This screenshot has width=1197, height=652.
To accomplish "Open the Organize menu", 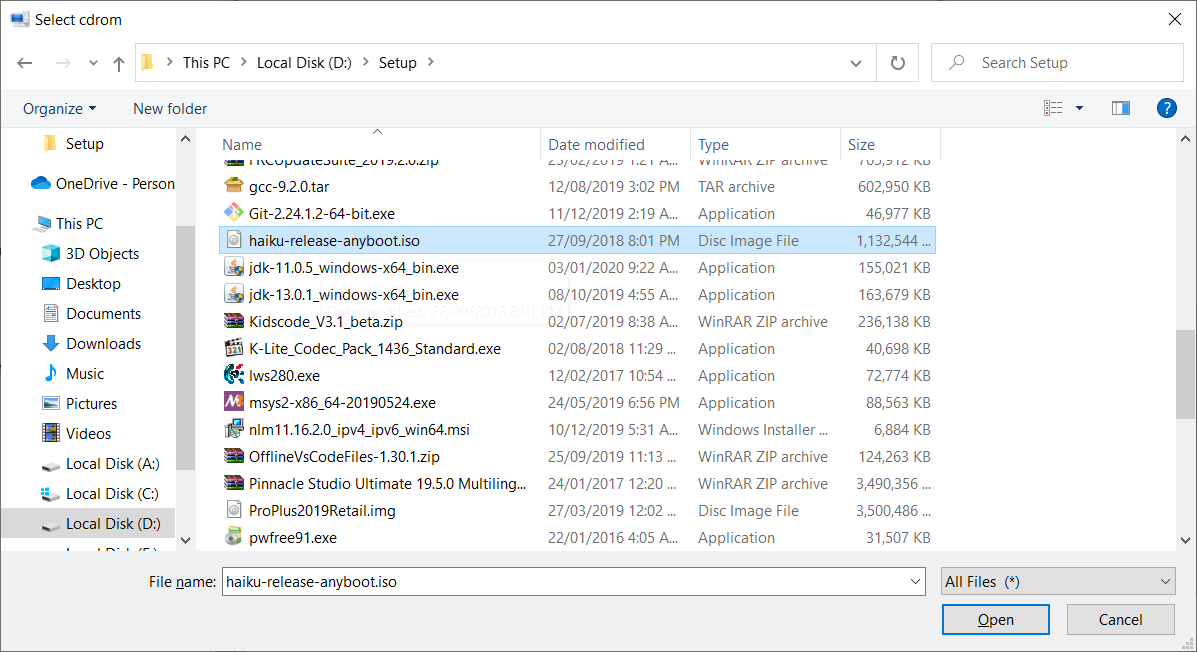I will pos(60,108).
